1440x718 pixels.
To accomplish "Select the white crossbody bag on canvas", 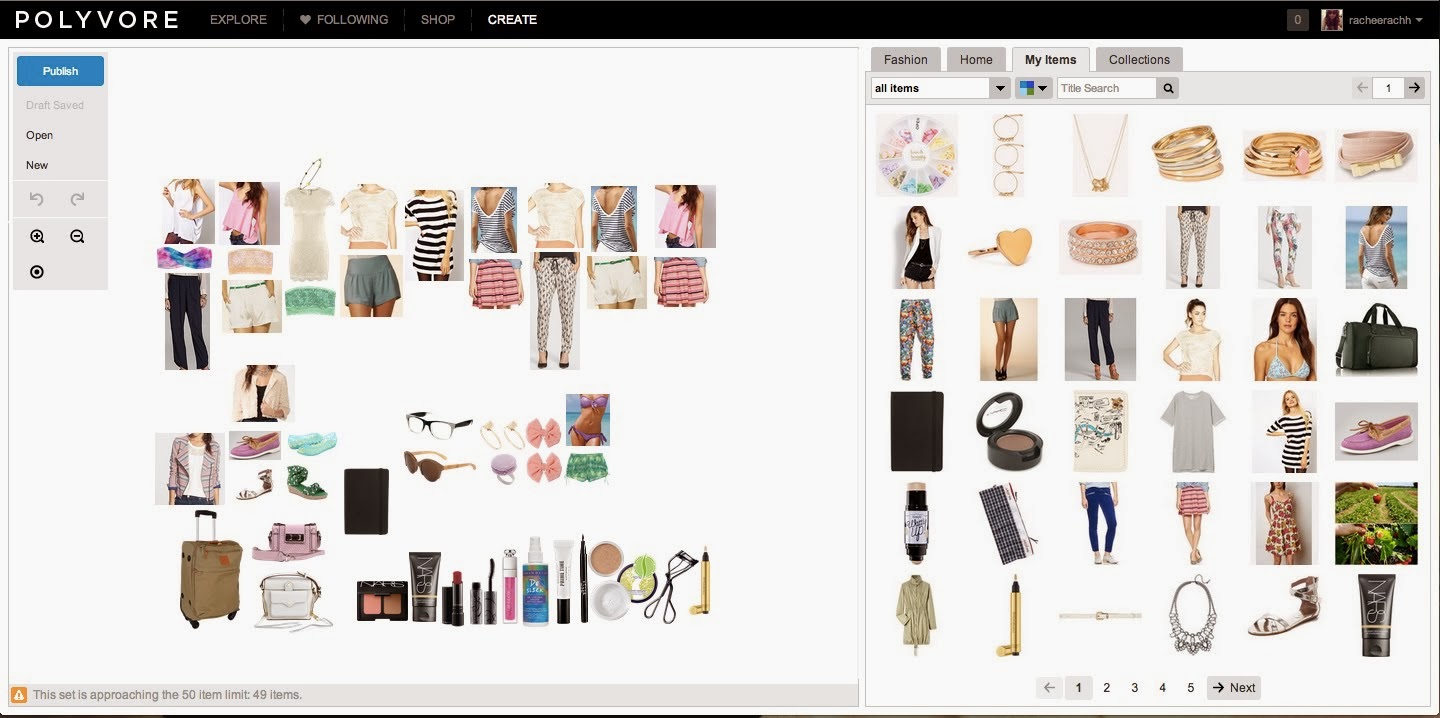I will point(292,602).
